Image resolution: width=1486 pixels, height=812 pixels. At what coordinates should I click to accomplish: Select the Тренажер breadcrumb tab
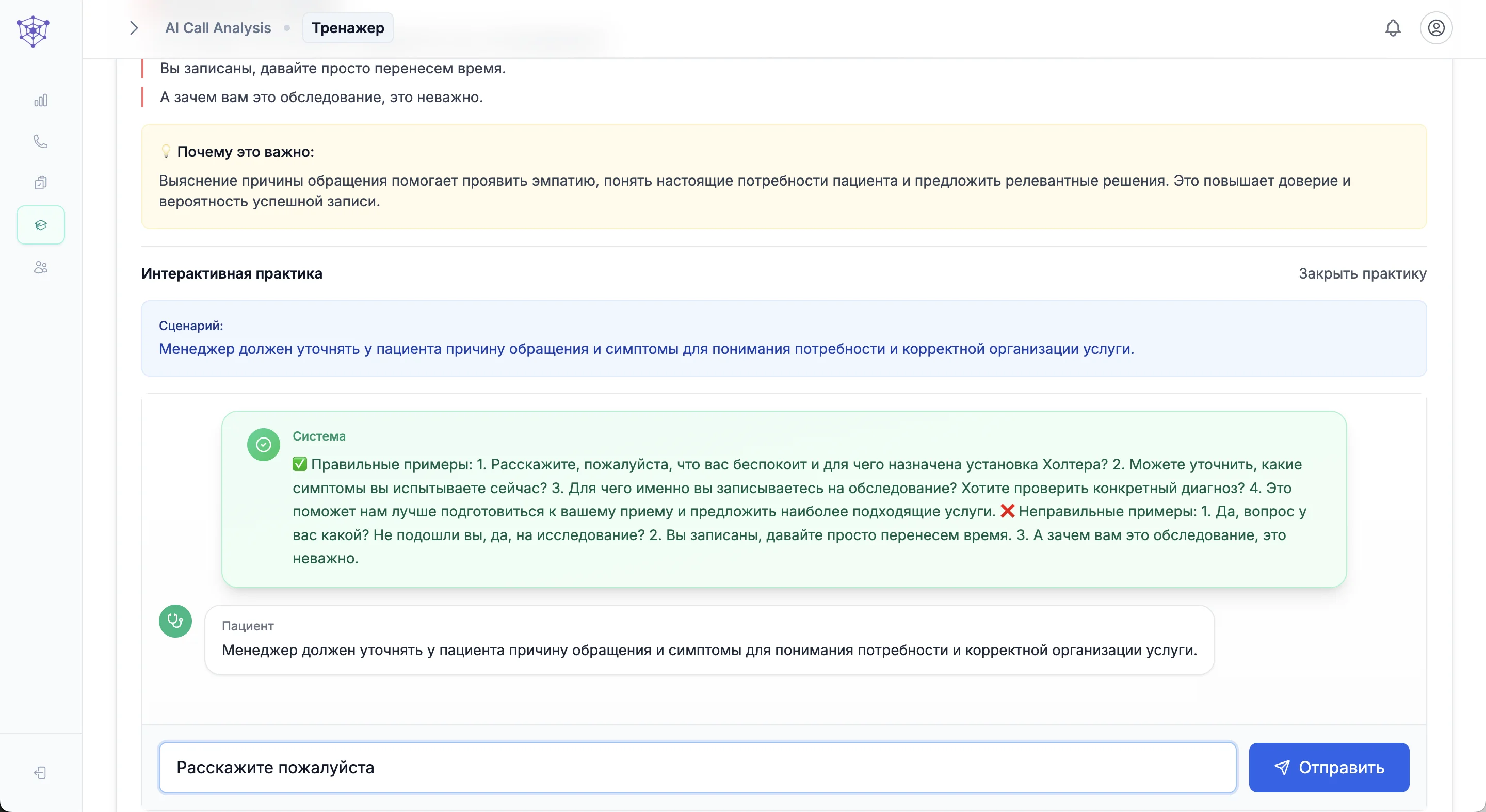347,28
